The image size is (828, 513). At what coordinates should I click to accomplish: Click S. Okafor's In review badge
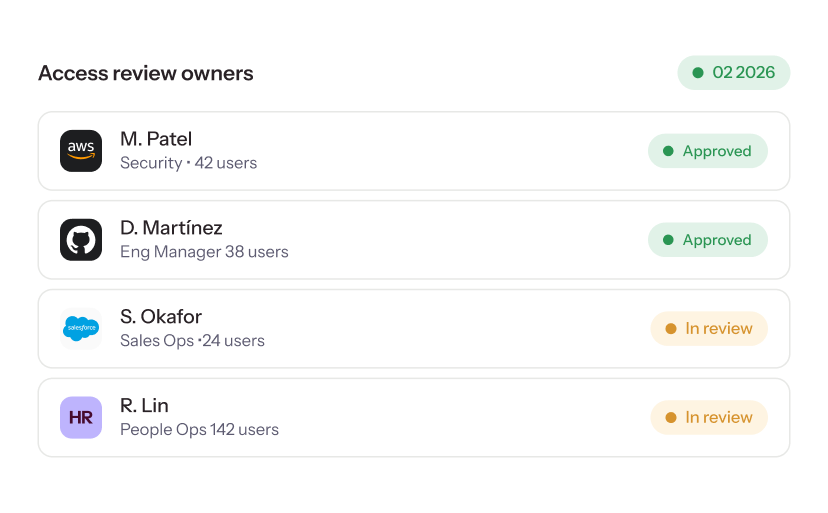pos(709,329)
